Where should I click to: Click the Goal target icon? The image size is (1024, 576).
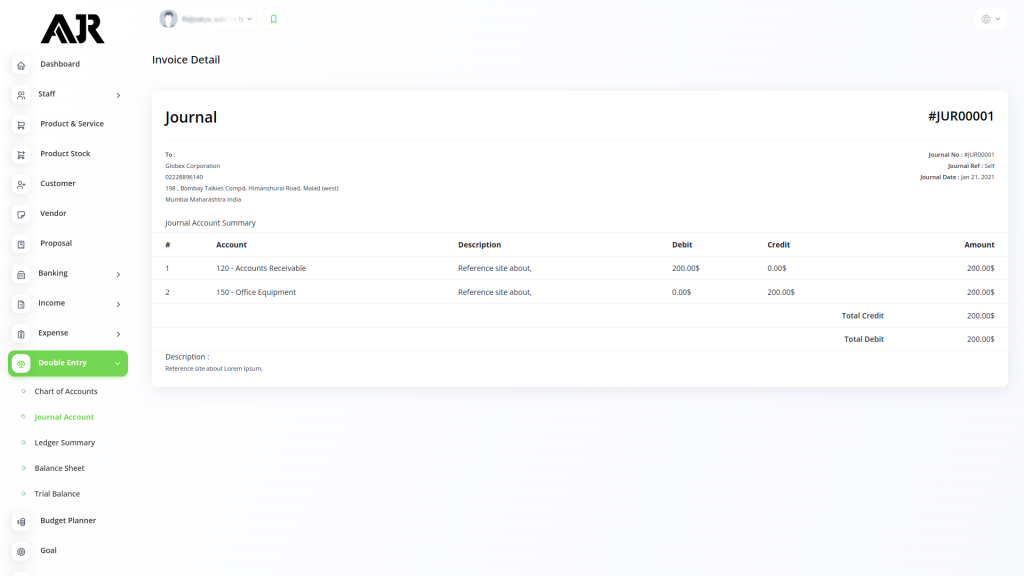coord(21,551)
